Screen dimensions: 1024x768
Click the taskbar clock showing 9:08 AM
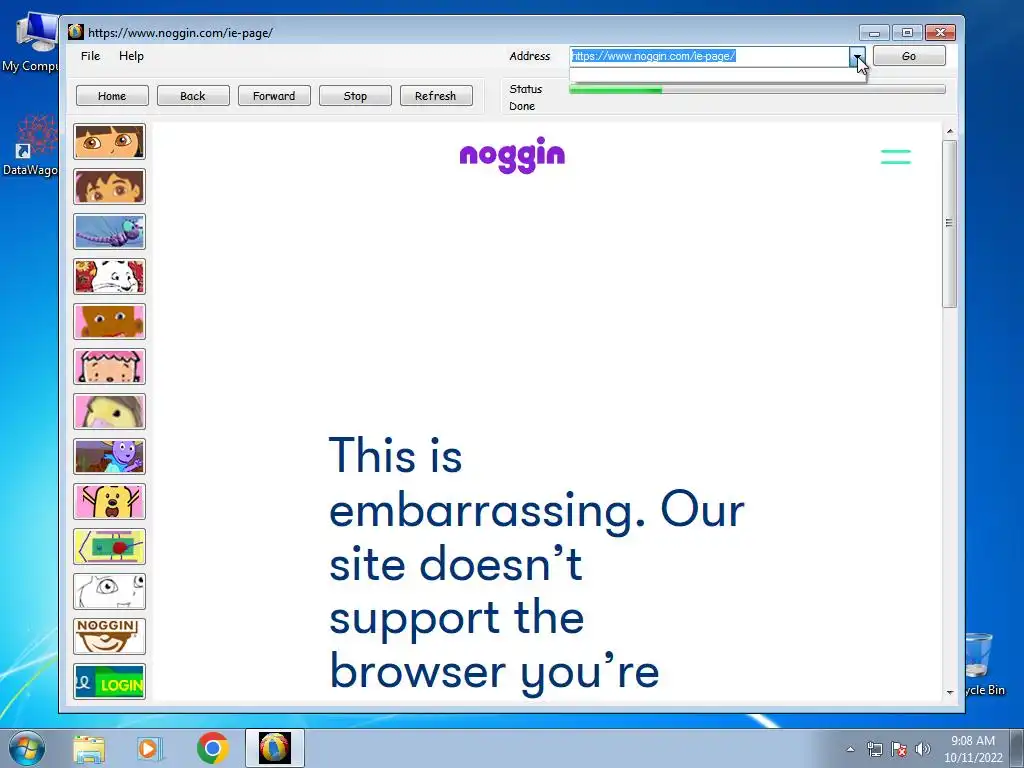973,748
